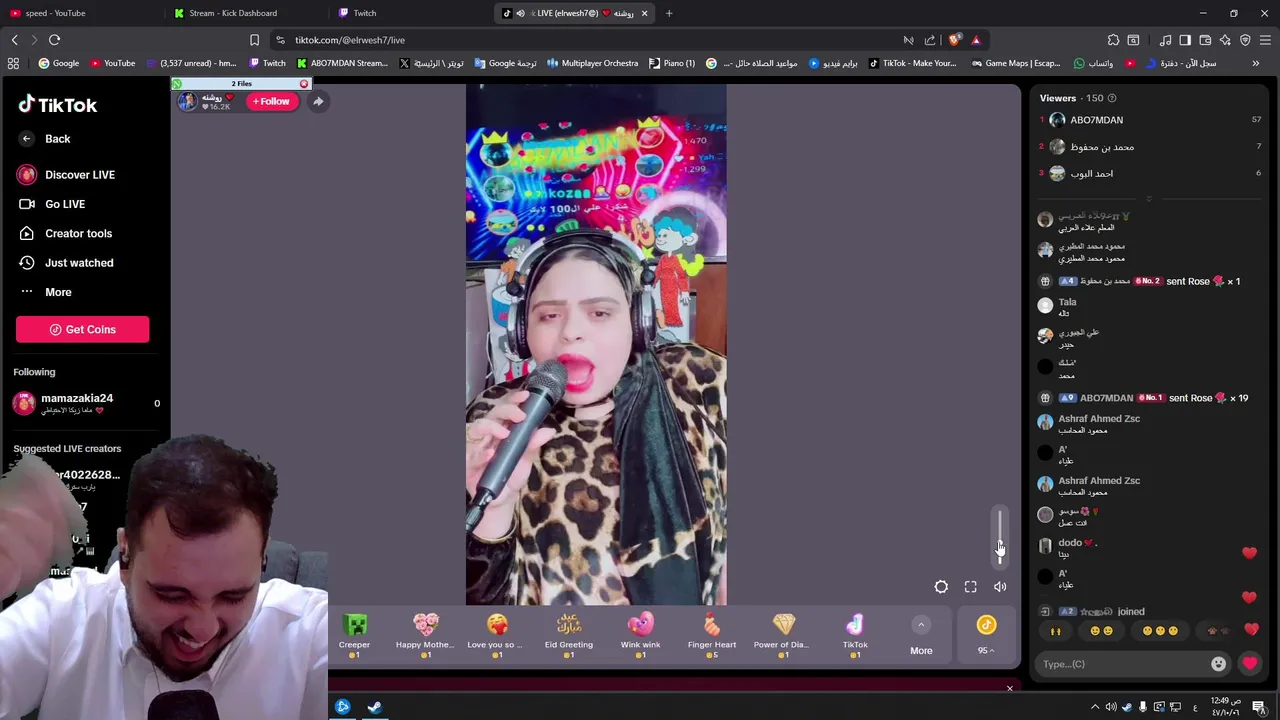The height and width of the screenshot is (720, 1280).
Task: Send the raised hands quick reaction
Action: click(x=1055, y=631)
